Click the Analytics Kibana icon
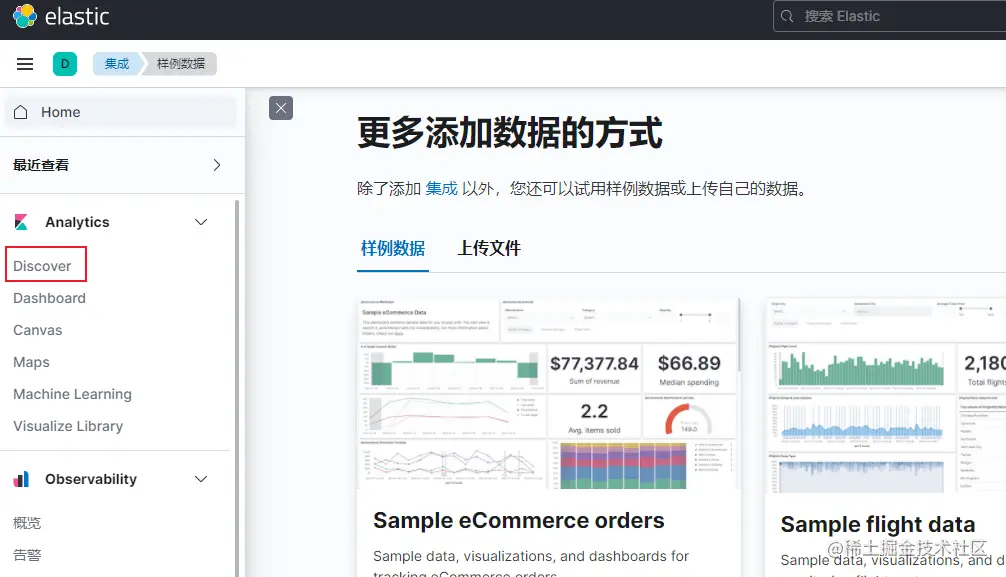Viewport: 1006px width, 577px height. (21, 222)
